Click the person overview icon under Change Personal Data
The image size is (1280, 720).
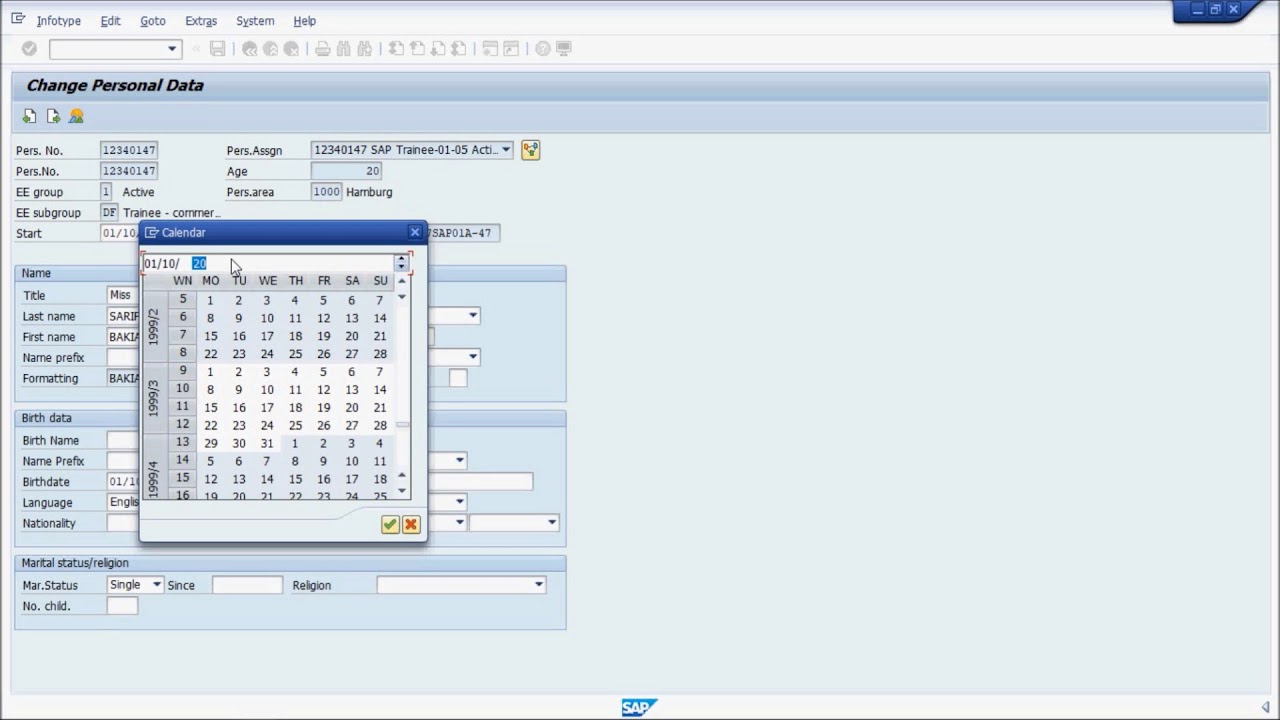(76, 117)
